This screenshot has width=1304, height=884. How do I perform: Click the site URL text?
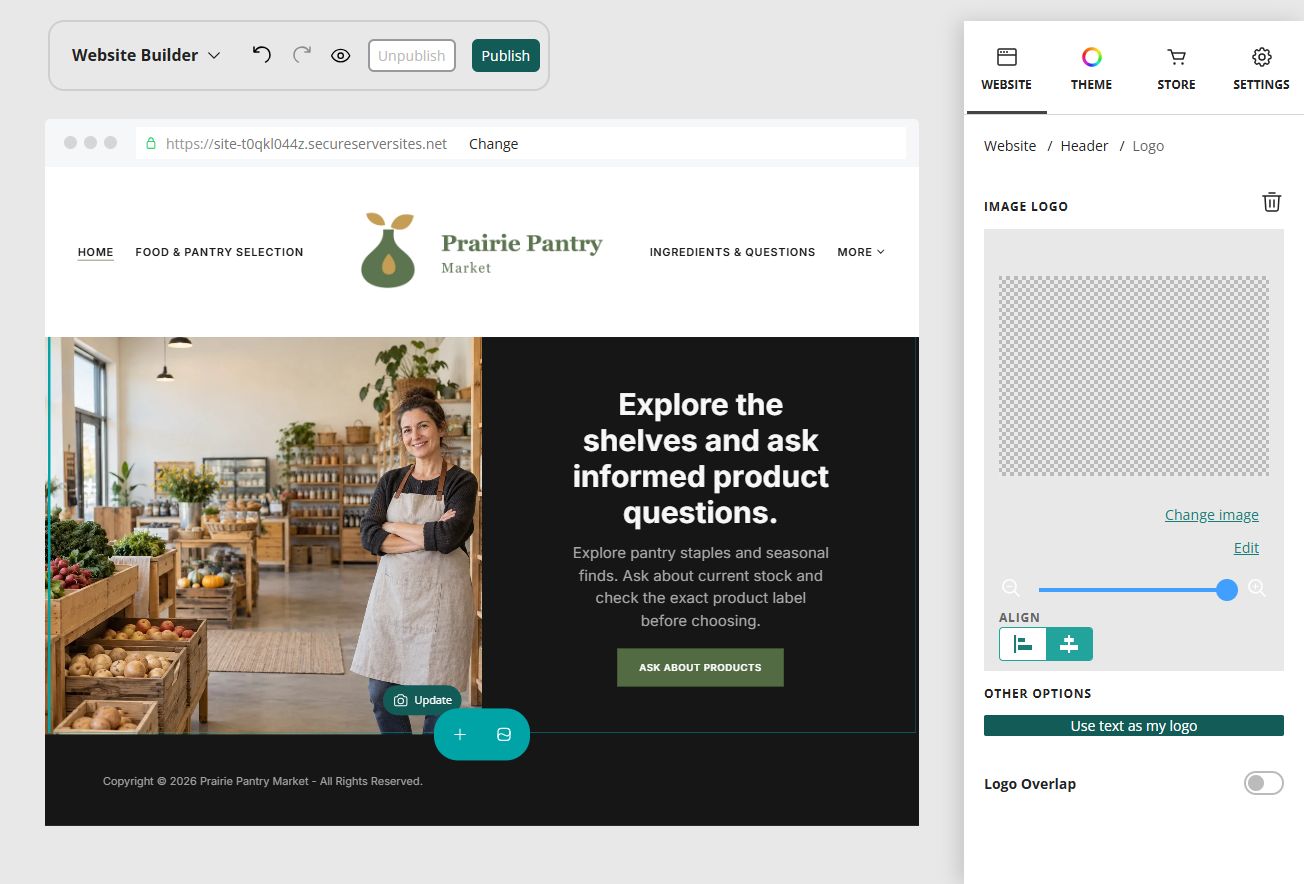pyautogui.click(x=306, y=144)
